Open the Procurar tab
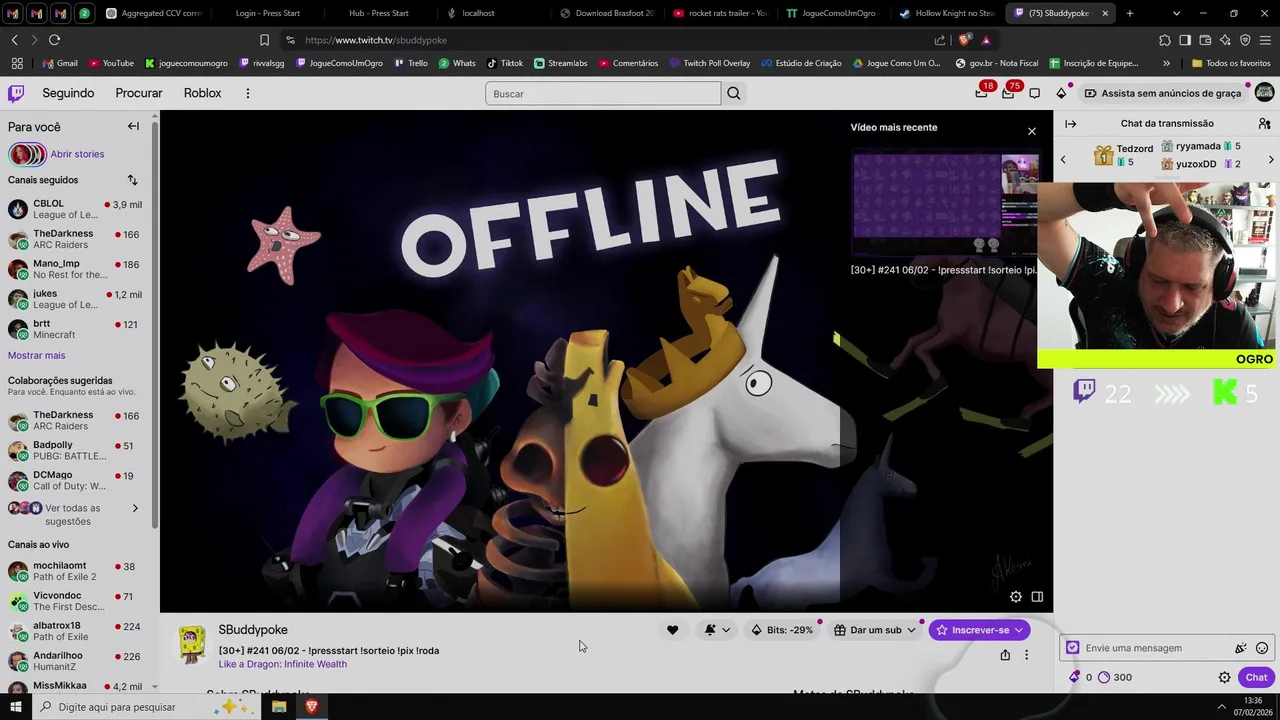 pyautogui.click(x=139, y=93)
